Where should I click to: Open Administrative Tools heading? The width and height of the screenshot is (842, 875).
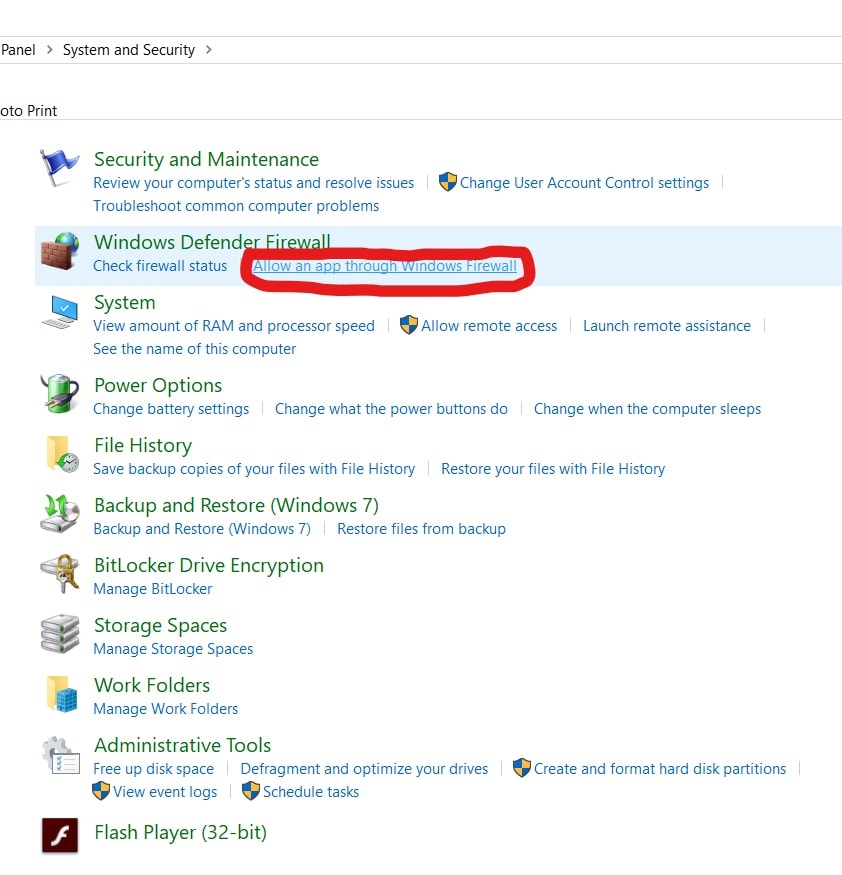[x=182, y=746]
